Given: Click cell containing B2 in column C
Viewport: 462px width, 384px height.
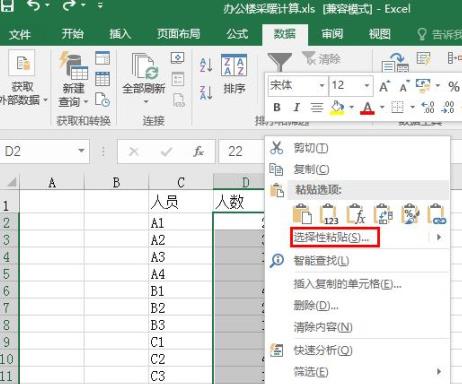Looking at the screenshot, I should point(180,308).
